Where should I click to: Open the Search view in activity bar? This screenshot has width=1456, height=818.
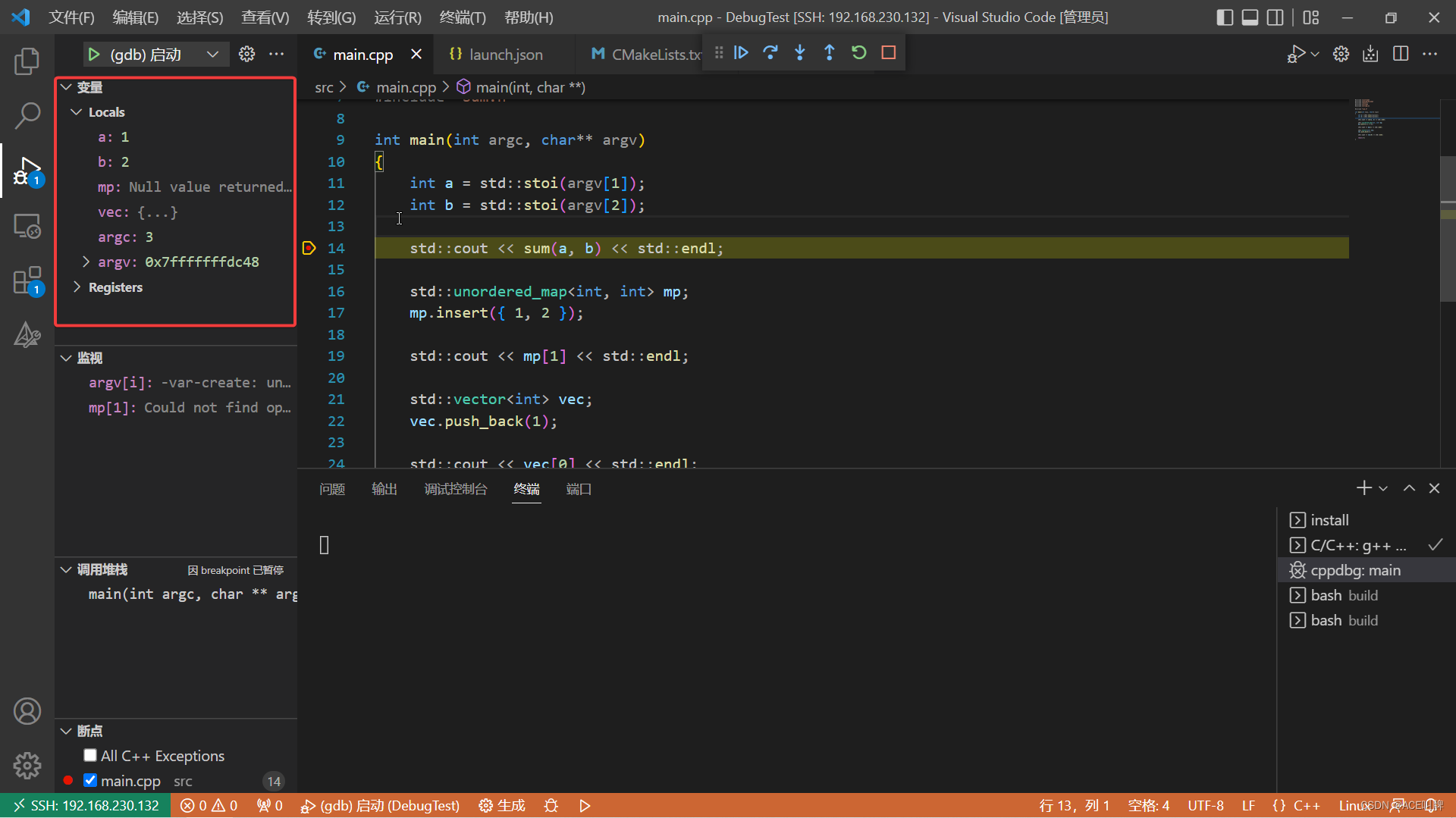point(27,116)
